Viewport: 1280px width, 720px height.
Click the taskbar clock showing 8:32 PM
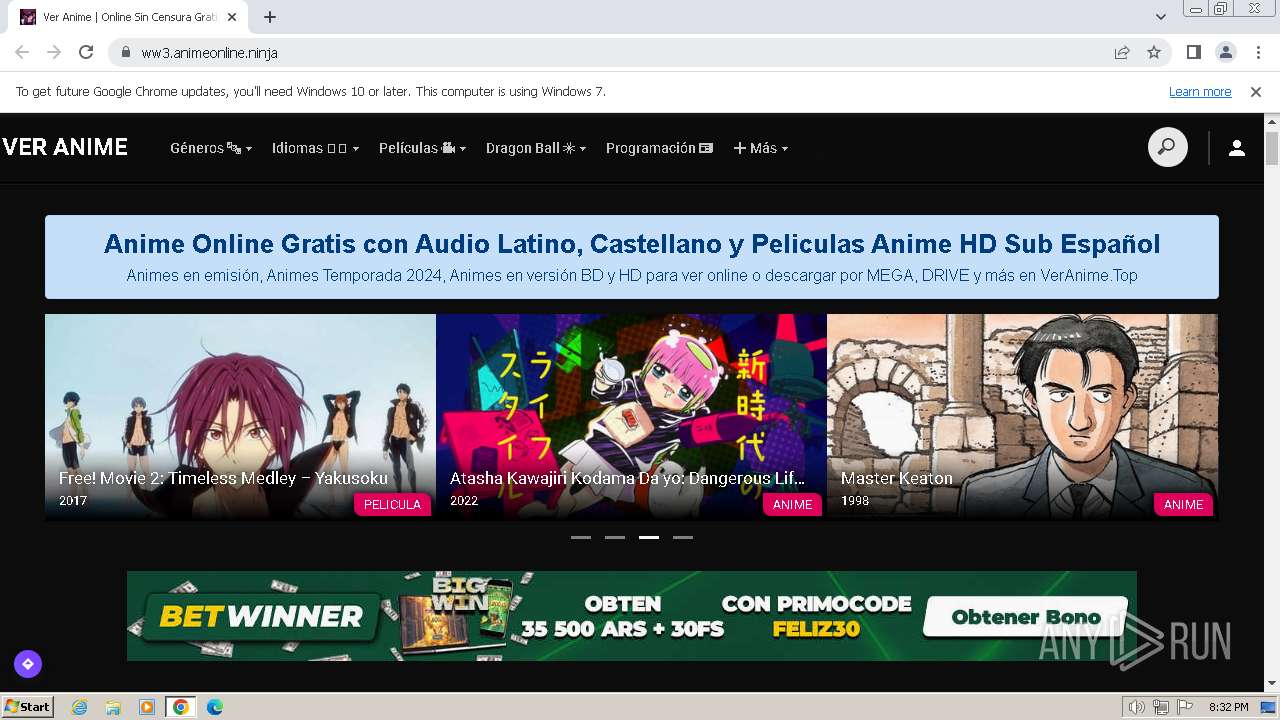pyautogui.click(x=1228, y=707)
